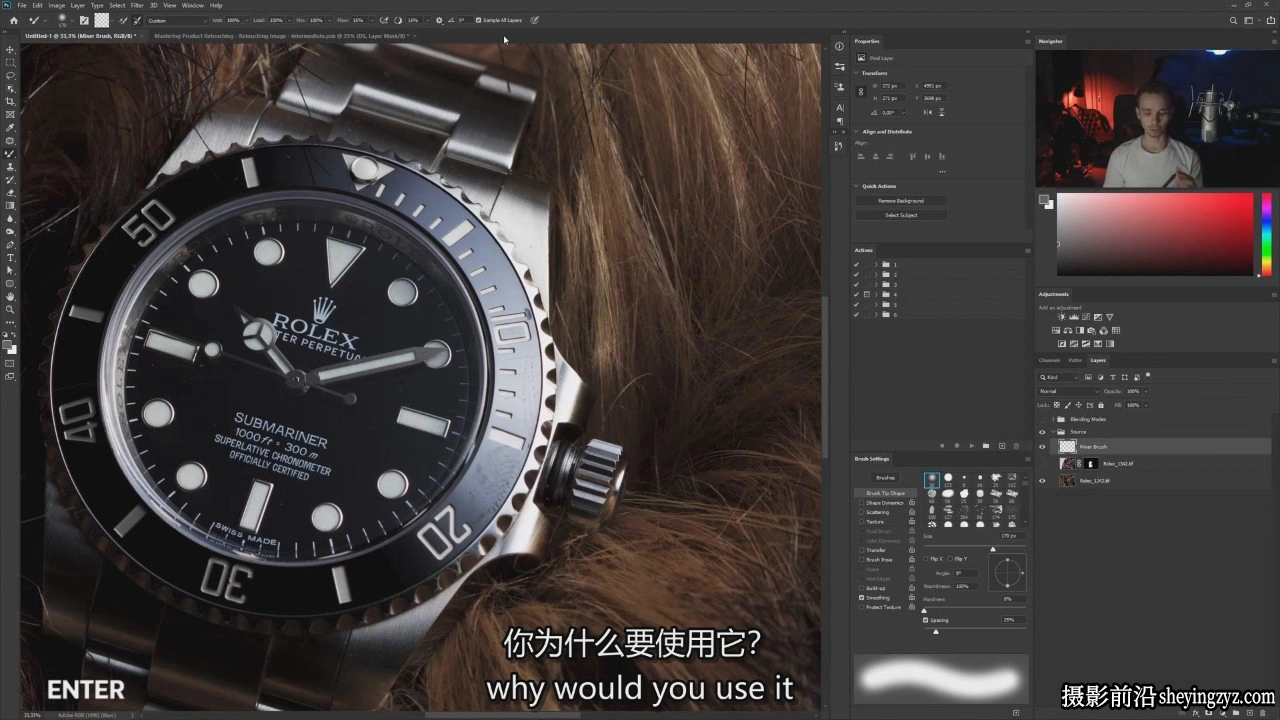The width and height of the screenshot is (1280, 720).
Task: Add a Black & White adjustment
Action: pyautogui.click(x=1080, y=330)
